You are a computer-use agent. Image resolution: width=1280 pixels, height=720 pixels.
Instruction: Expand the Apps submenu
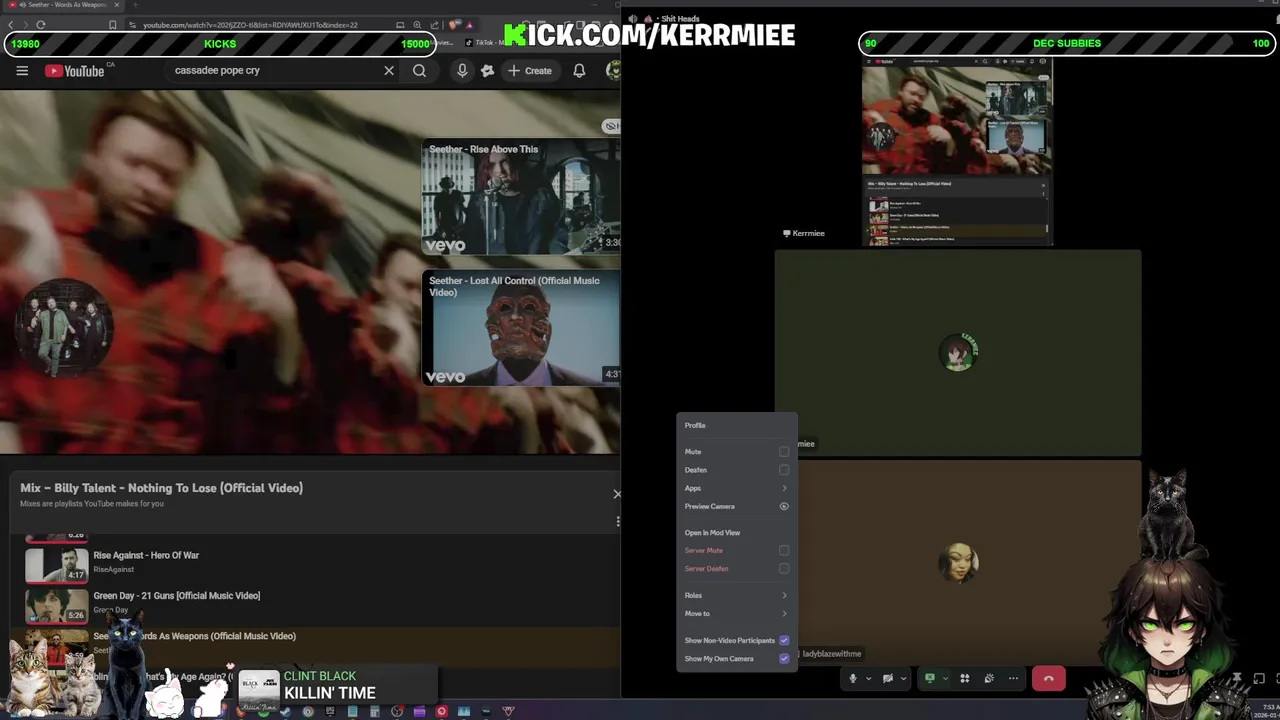point(737,488)
